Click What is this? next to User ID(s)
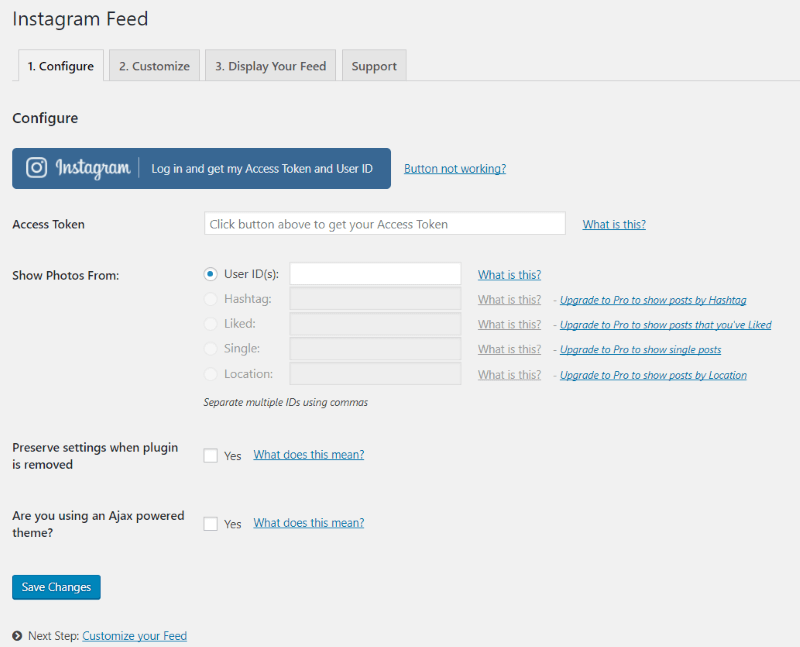This screenshot has width=800, height=647. (509, 275)
